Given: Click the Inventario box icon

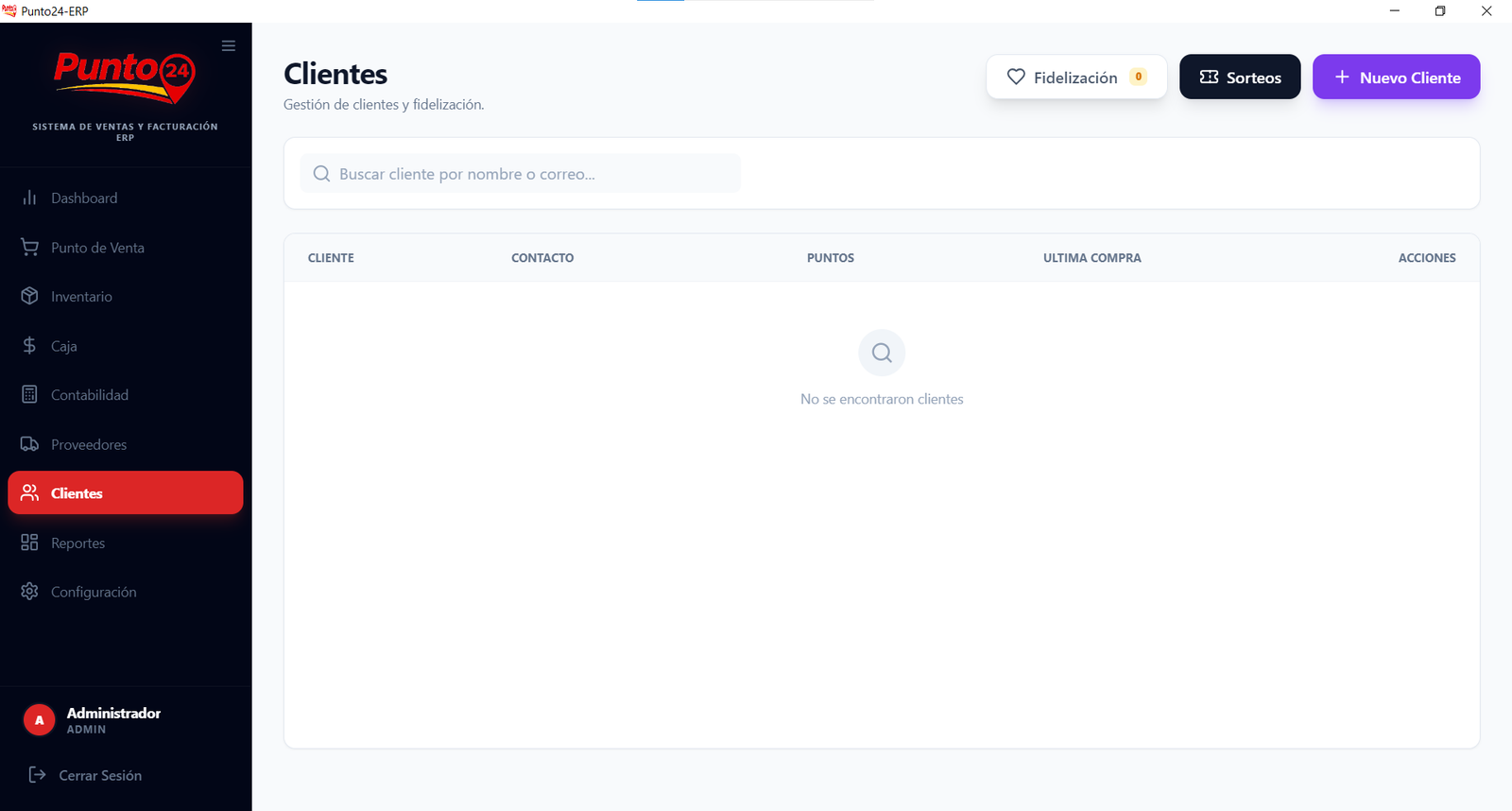Looking at the screenshot, I should tap(29, 296).
